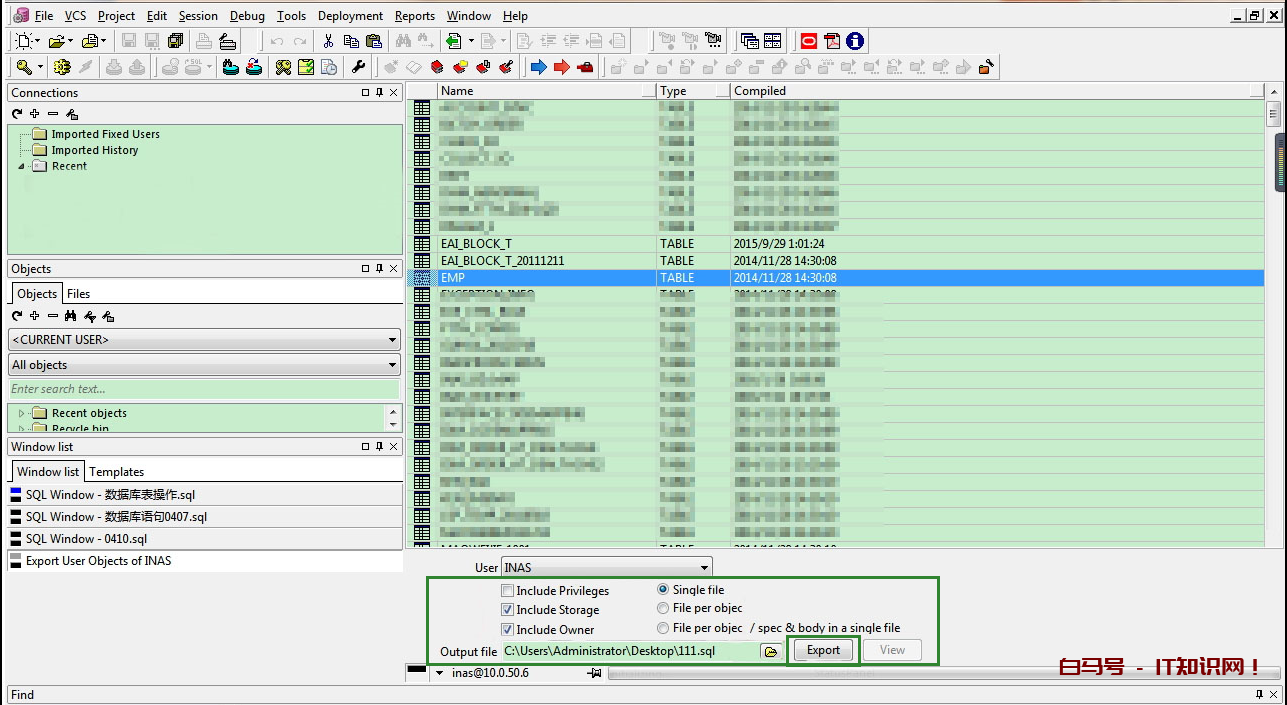Select the EAI_BLOCK_T table row
Image resolution: width=1287 pixels, height=705 pixels.
(476, 244)
